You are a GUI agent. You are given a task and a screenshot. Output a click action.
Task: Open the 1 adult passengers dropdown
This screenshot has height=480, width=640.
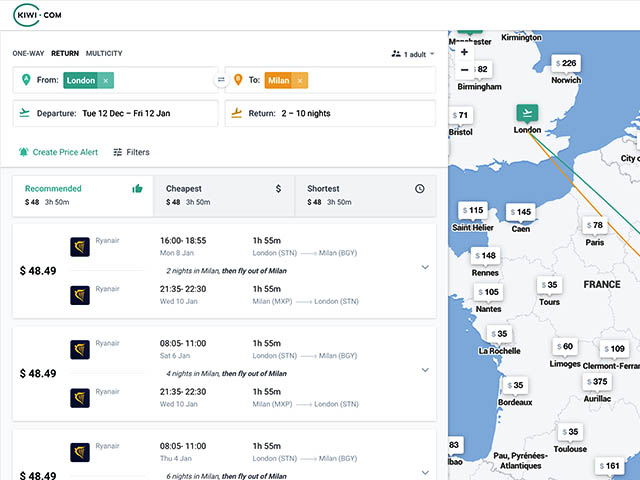pyautogui.click(x=413, y=54)
